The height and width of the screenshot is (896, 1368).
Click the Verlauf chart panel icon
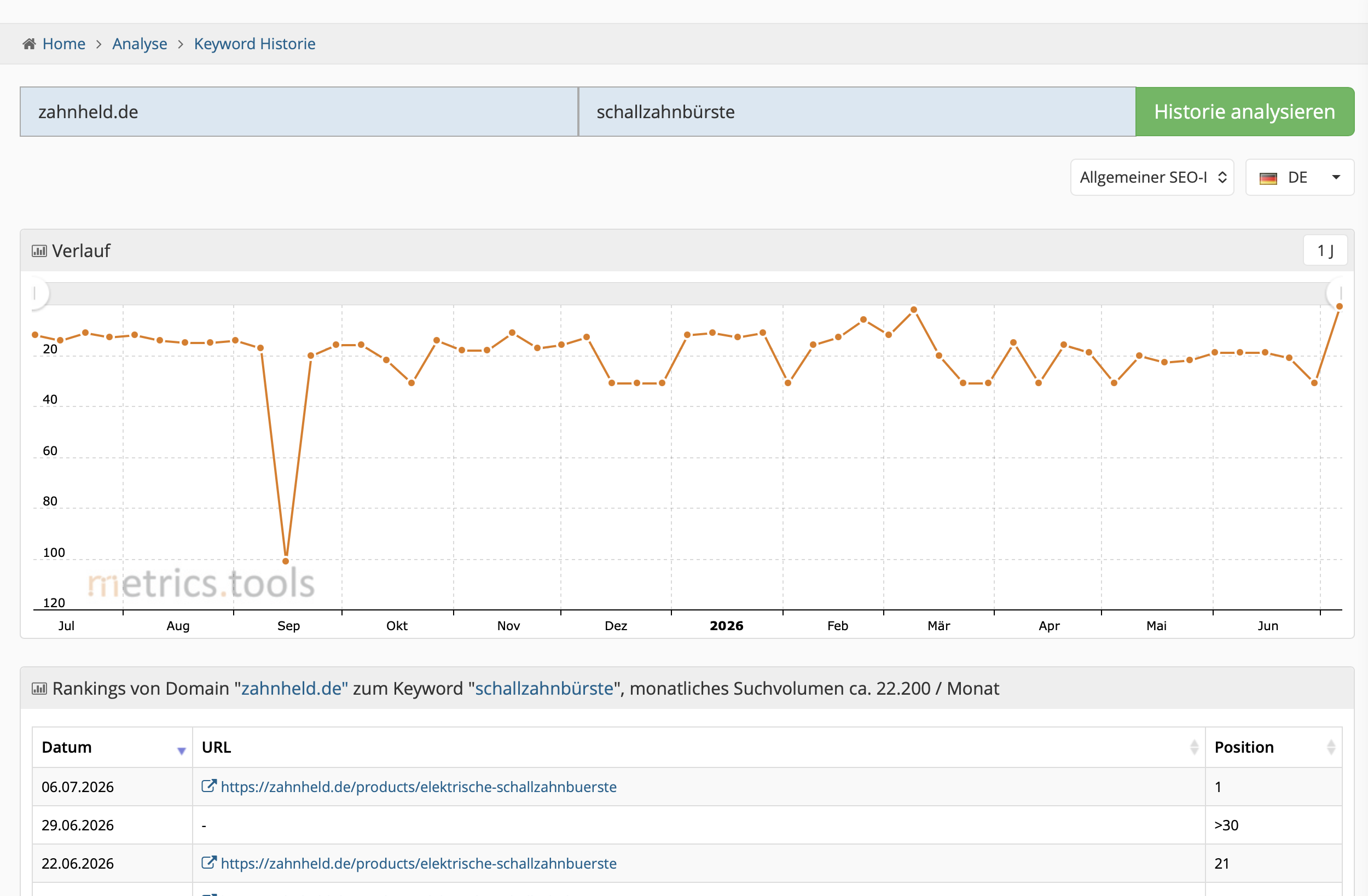[x=39, y=251]
